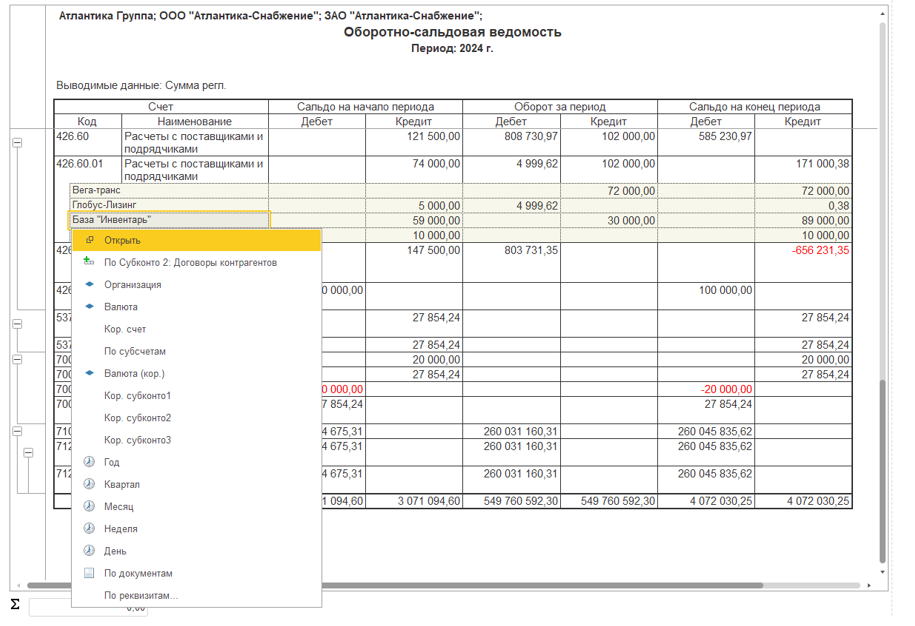Choose Кор. субконто3 menu entry
The height and width of the screenshot is (626, 915).
[x=197, y=440]
